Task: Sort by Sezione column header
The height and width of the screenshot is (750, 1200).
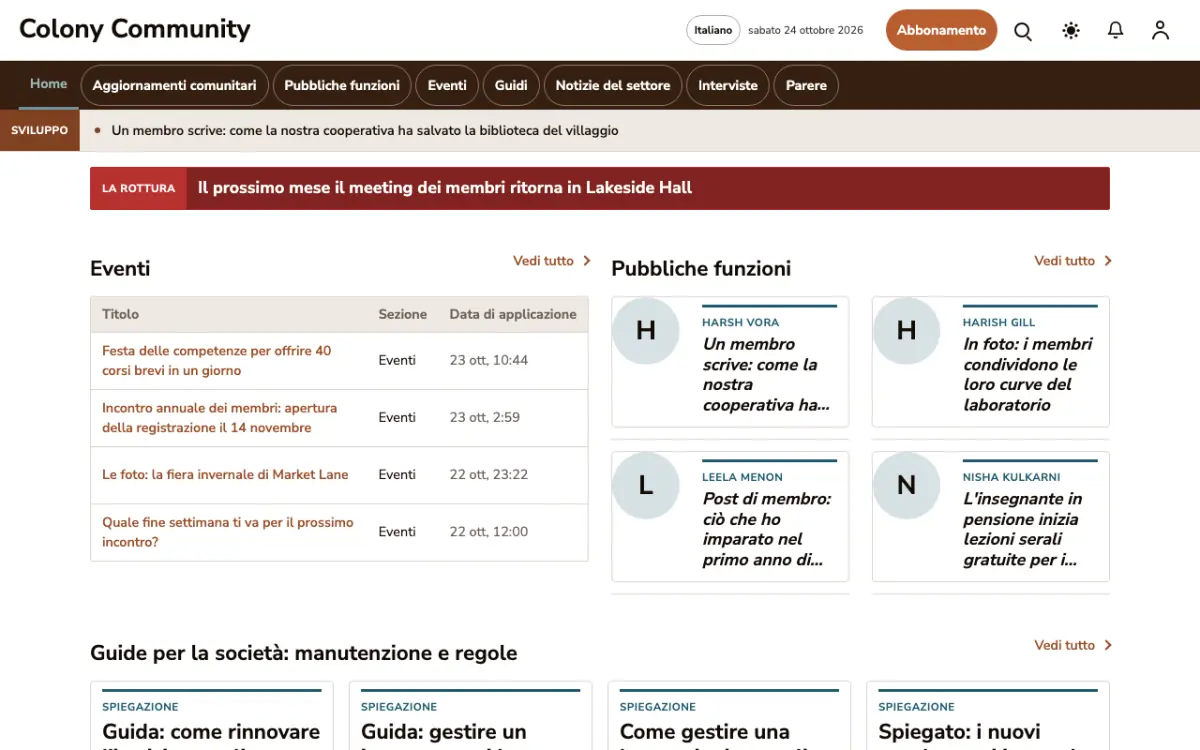Action: point(403,314)
